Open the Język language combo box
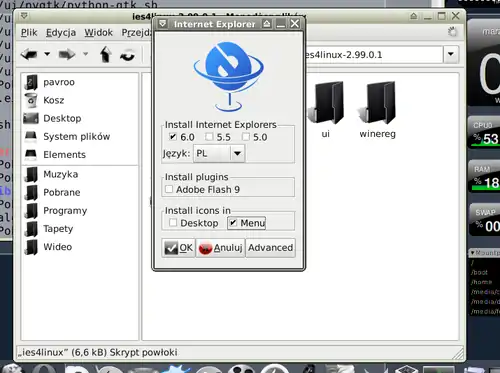Screen dimensions: 500x373 [219, 153]
